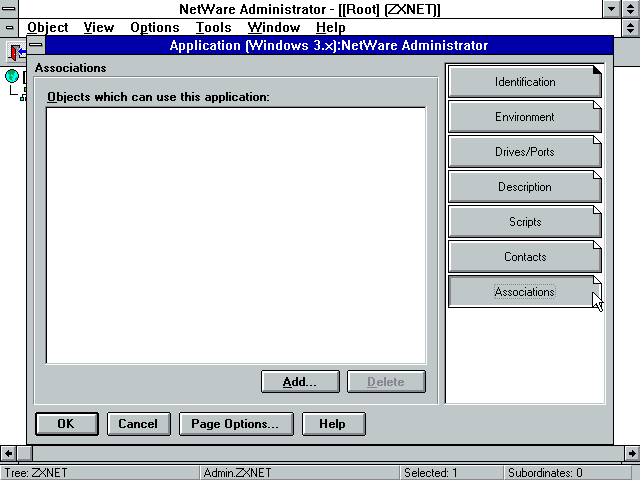Switch to the Environment page
Image resolution: width=640 pixels, height=480 pixels.
pyautogui.click(x=524, y=116)
